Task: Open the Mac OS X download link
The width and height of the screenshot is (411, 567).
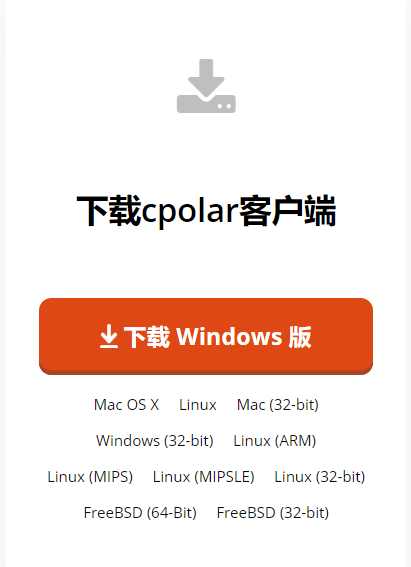Action: click(127, 405)
